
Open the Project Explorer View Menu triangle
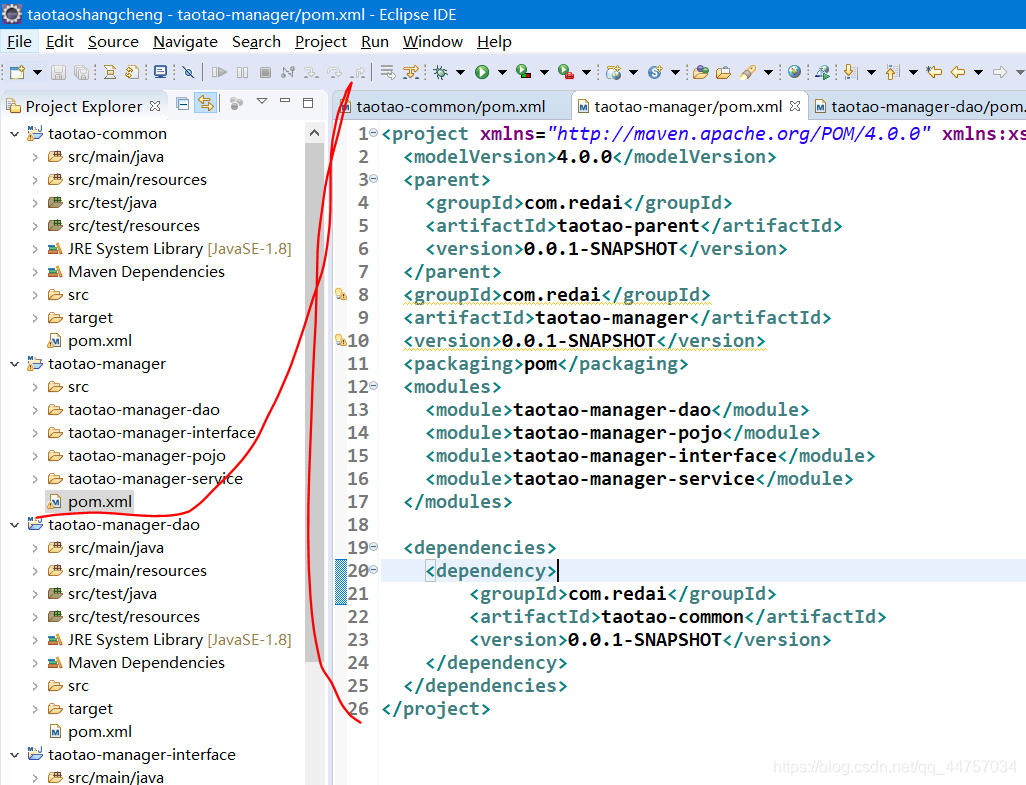coord(262,101)
